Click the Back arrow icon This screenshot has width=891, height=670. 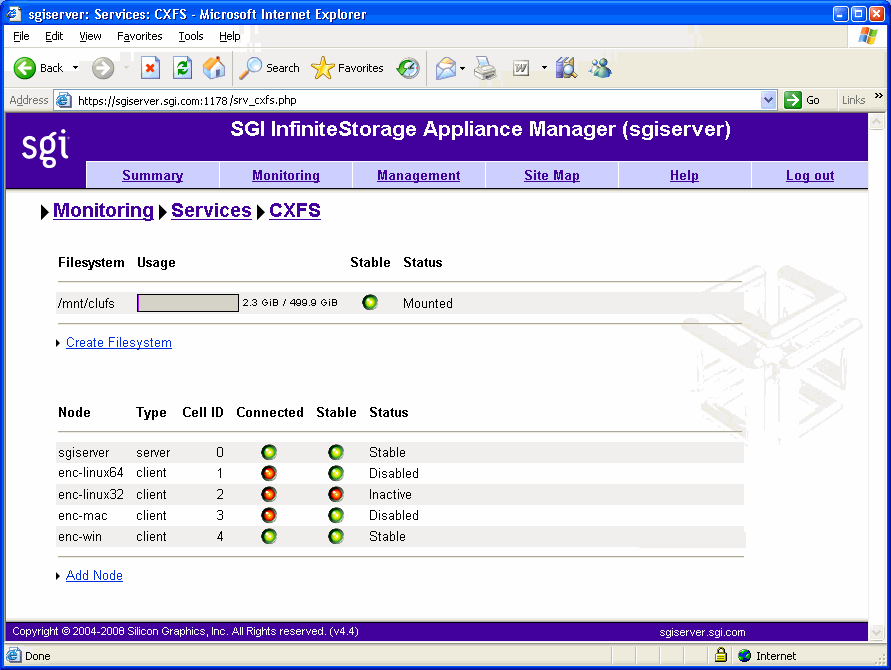coord(24,68)
